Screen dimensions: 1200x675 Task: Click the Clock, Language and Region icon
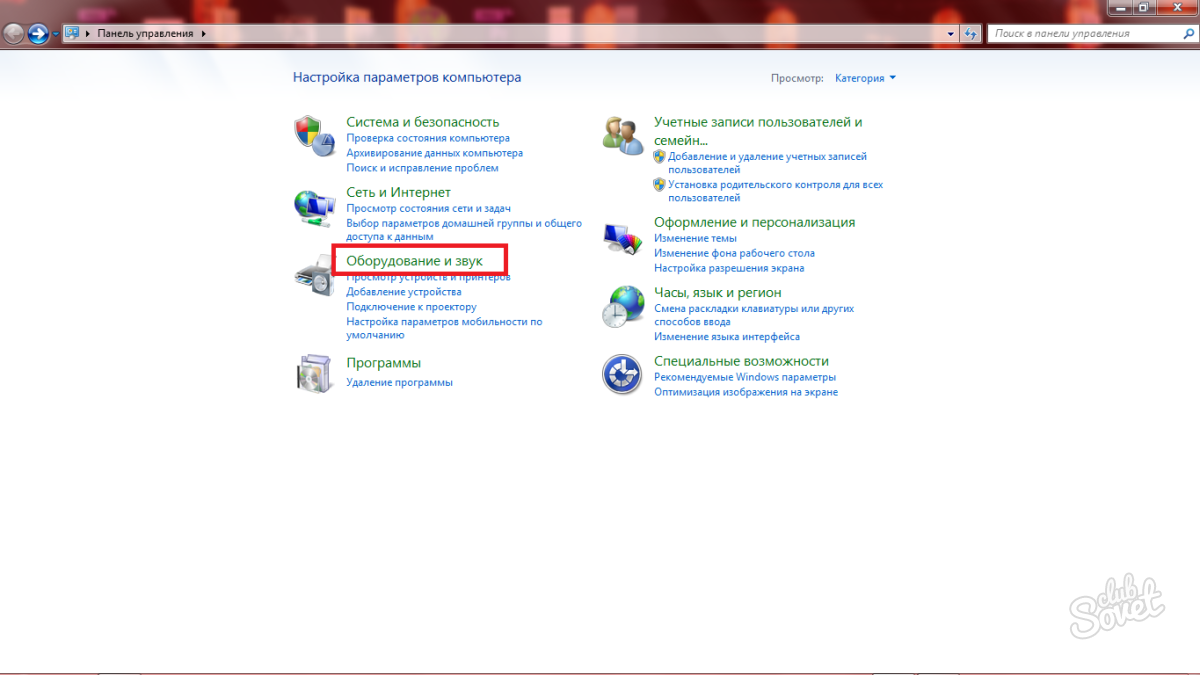tap(622, 307)
